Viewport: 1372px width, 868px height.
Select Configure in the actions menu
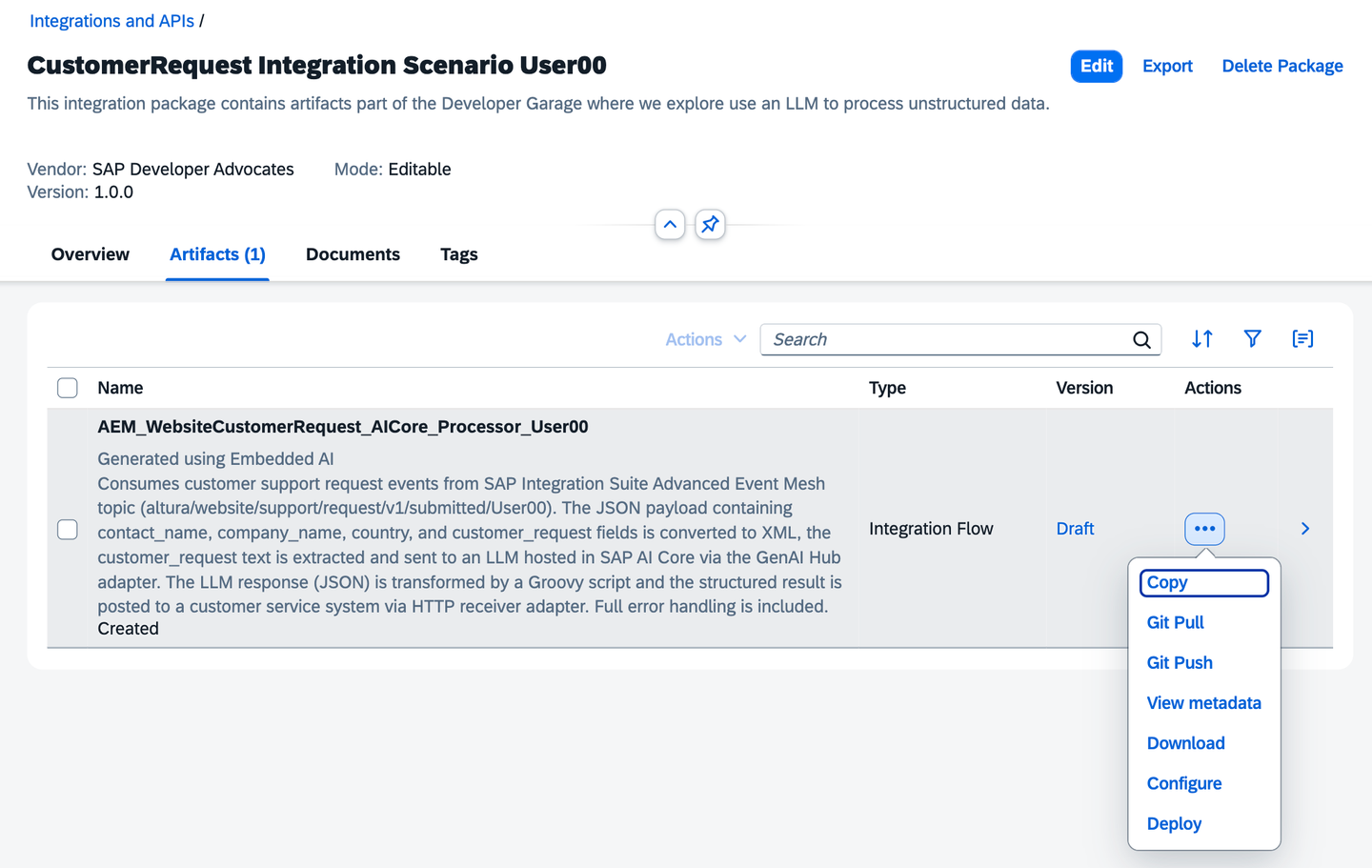(x=1184, y=783)
